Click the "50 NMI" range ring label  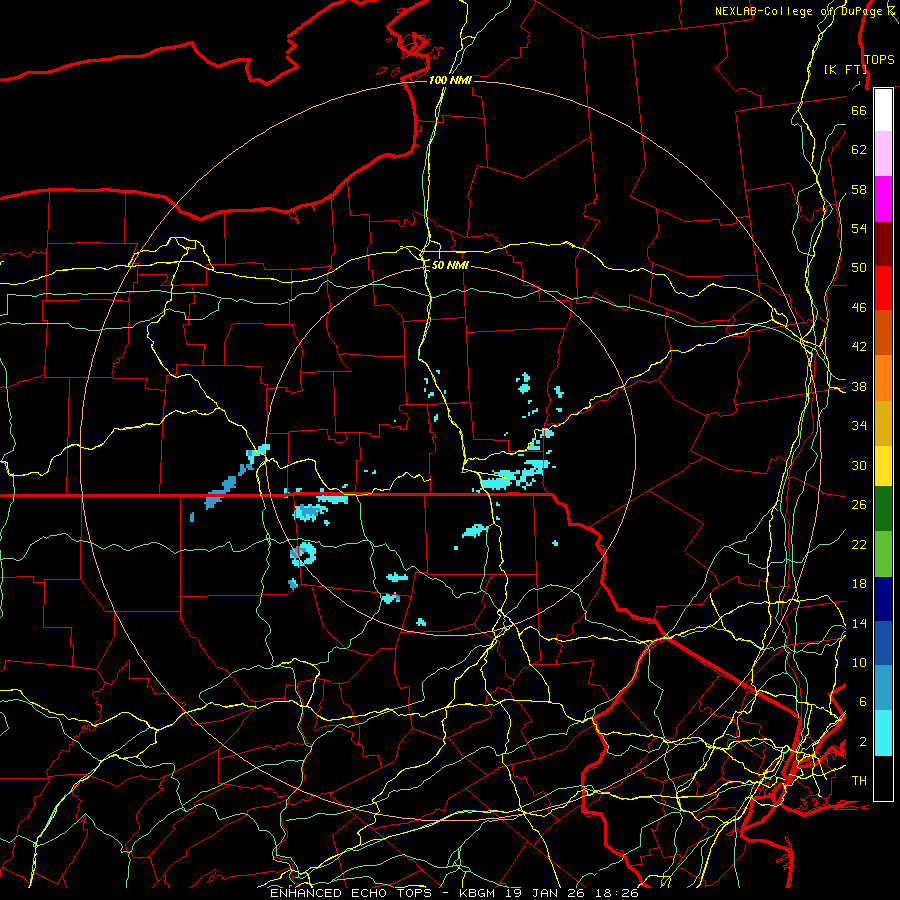450,265
